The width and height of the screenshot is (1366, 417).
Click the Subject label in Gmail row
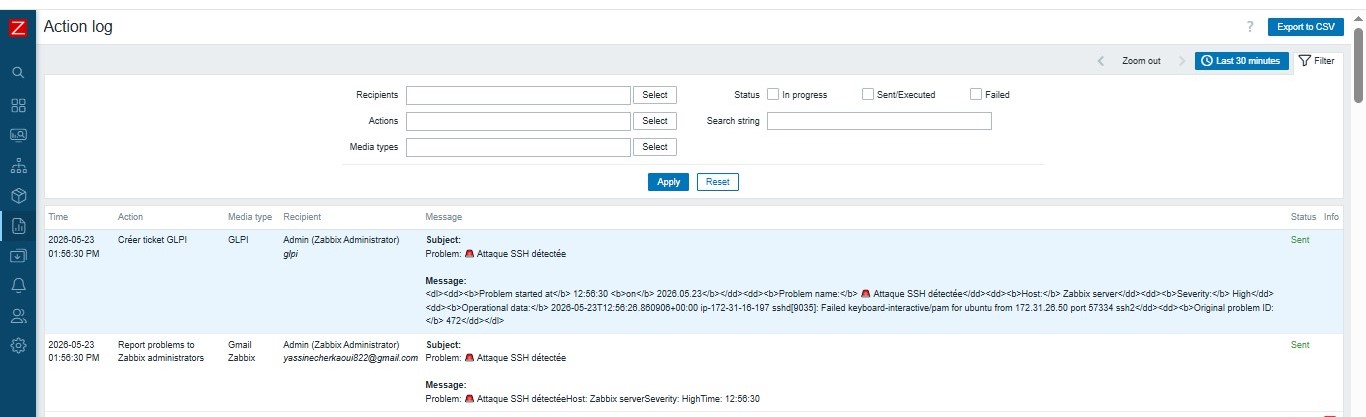click(443, 345)
